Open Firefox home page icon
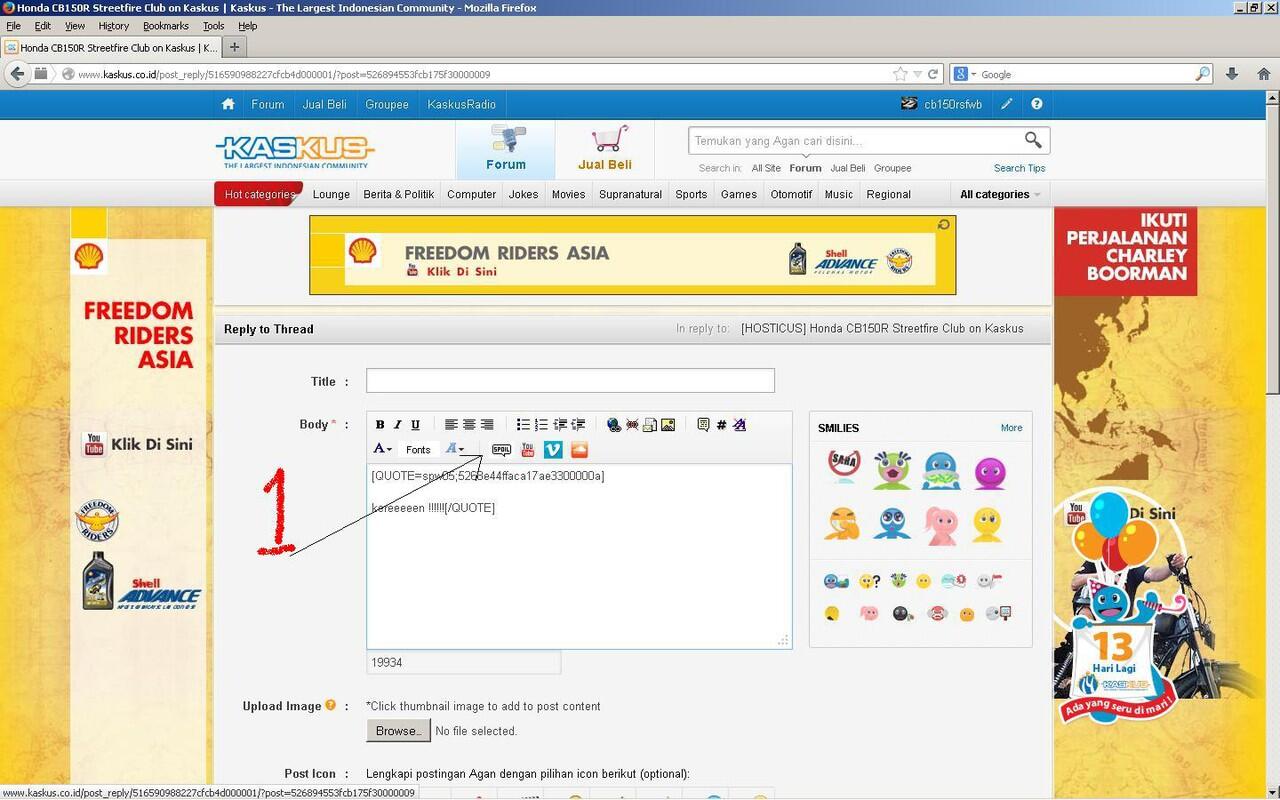 tap(1265, 74)
